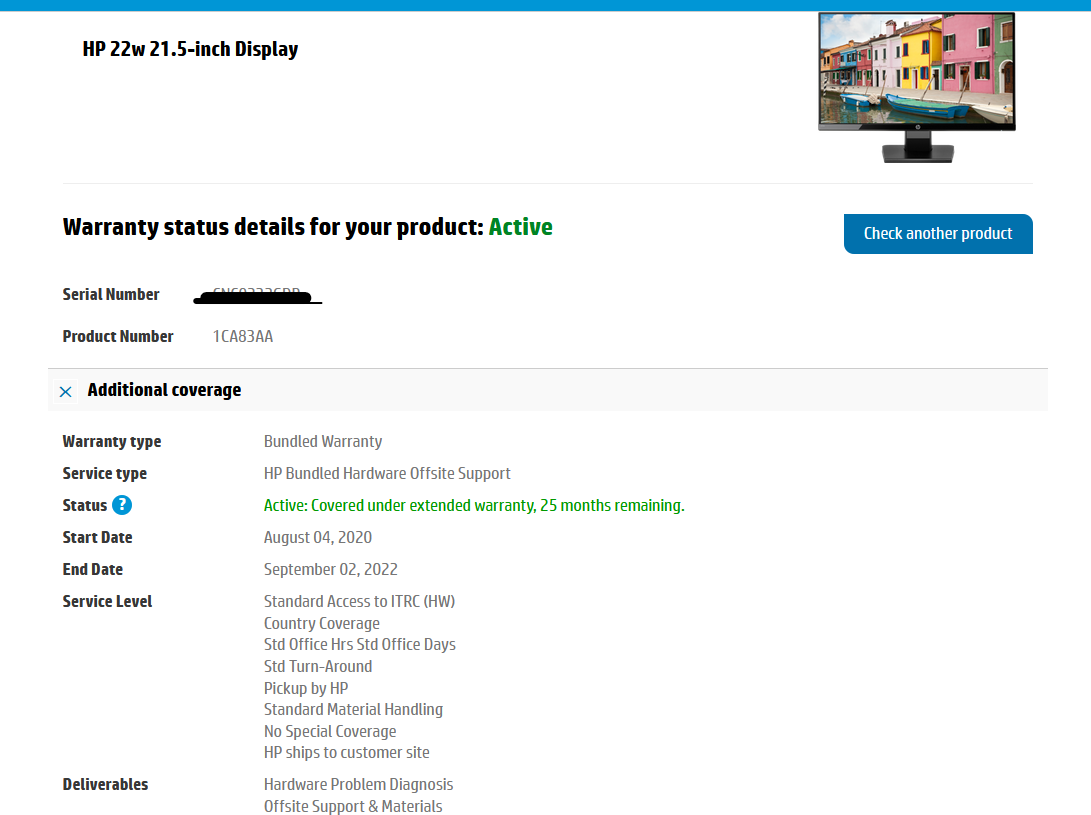This screenshot has height=815, width=1091.
Task: Click HP Bundled Hardware Offsite Support text
Action: [387, 473]
